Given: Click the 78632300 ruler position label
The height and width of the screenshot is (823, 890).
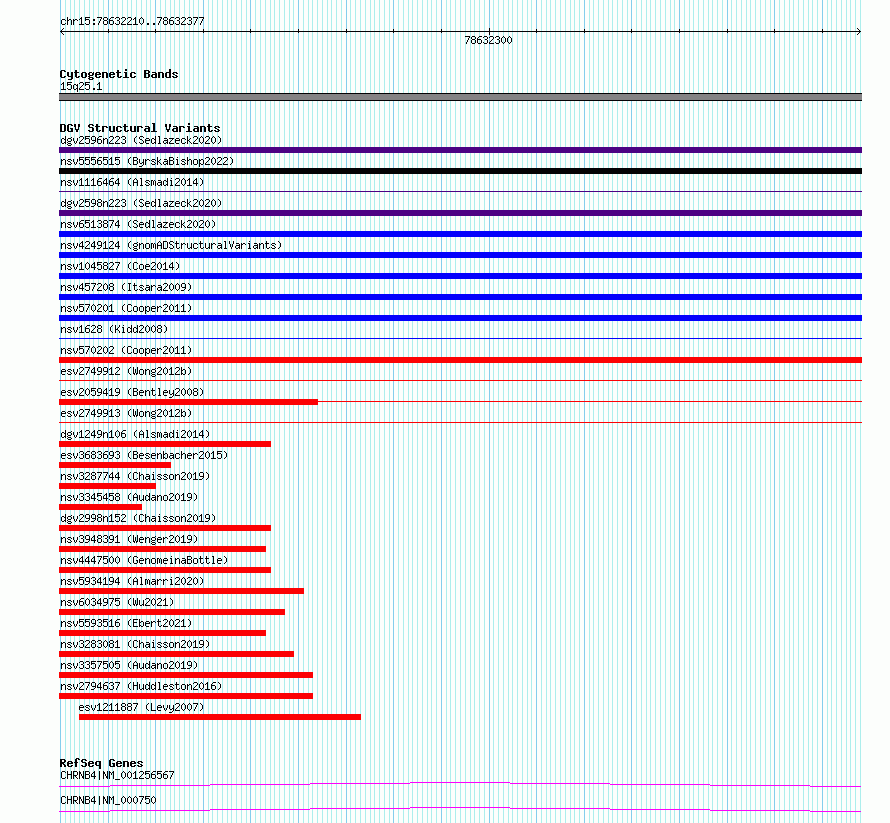Looking at the screenshot, I should pos(488,40).
